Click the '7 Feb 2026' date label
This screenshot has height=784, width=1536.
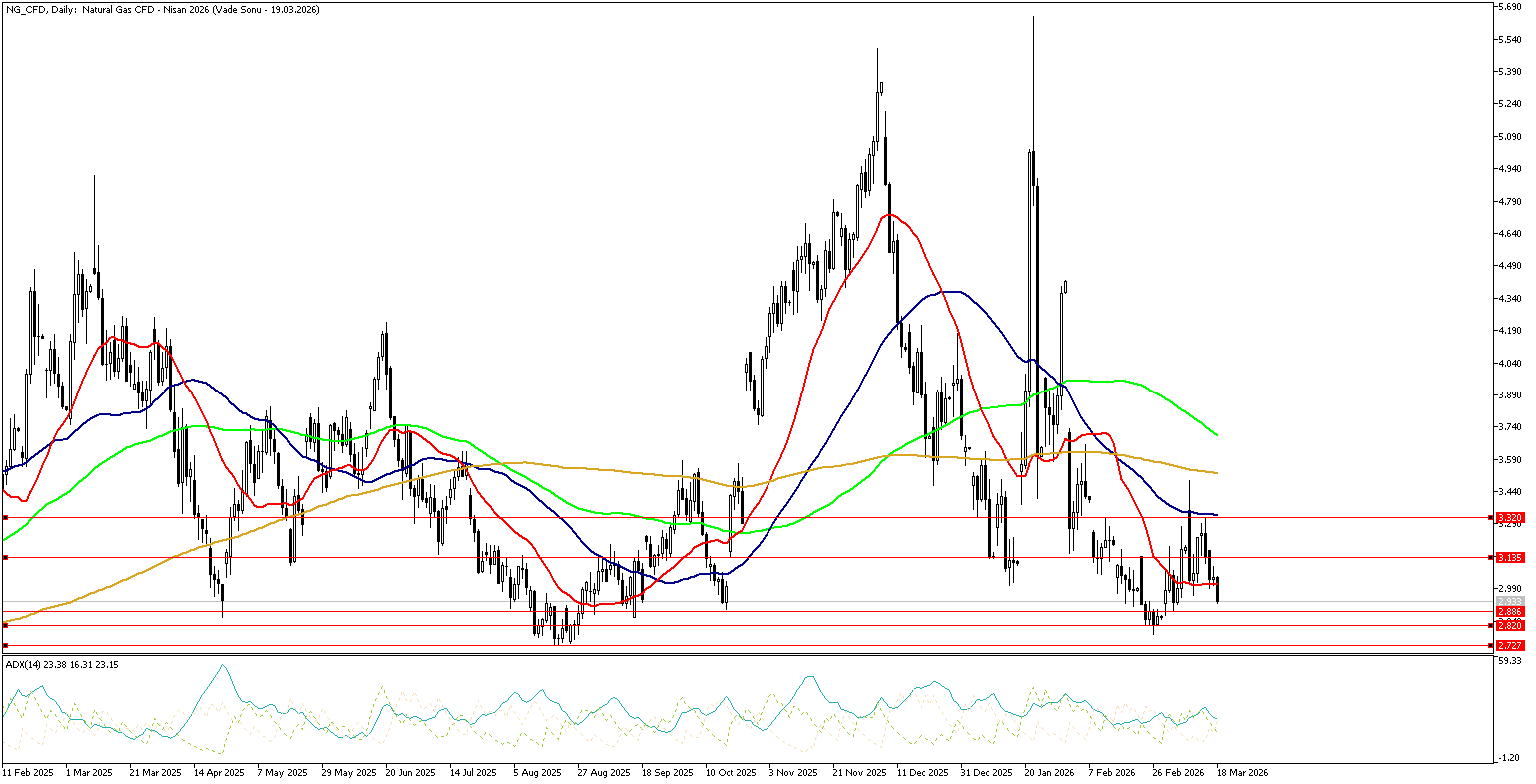point(1112,773)
